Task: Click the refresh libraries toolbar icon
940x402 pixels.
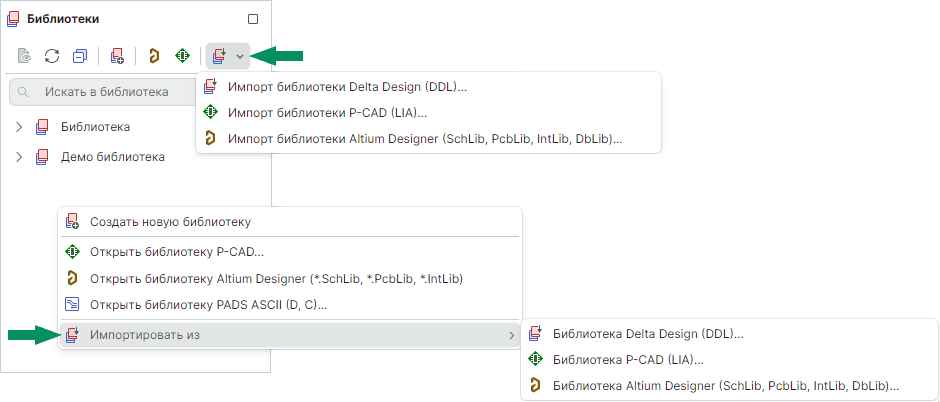Action: click(52, 56)
